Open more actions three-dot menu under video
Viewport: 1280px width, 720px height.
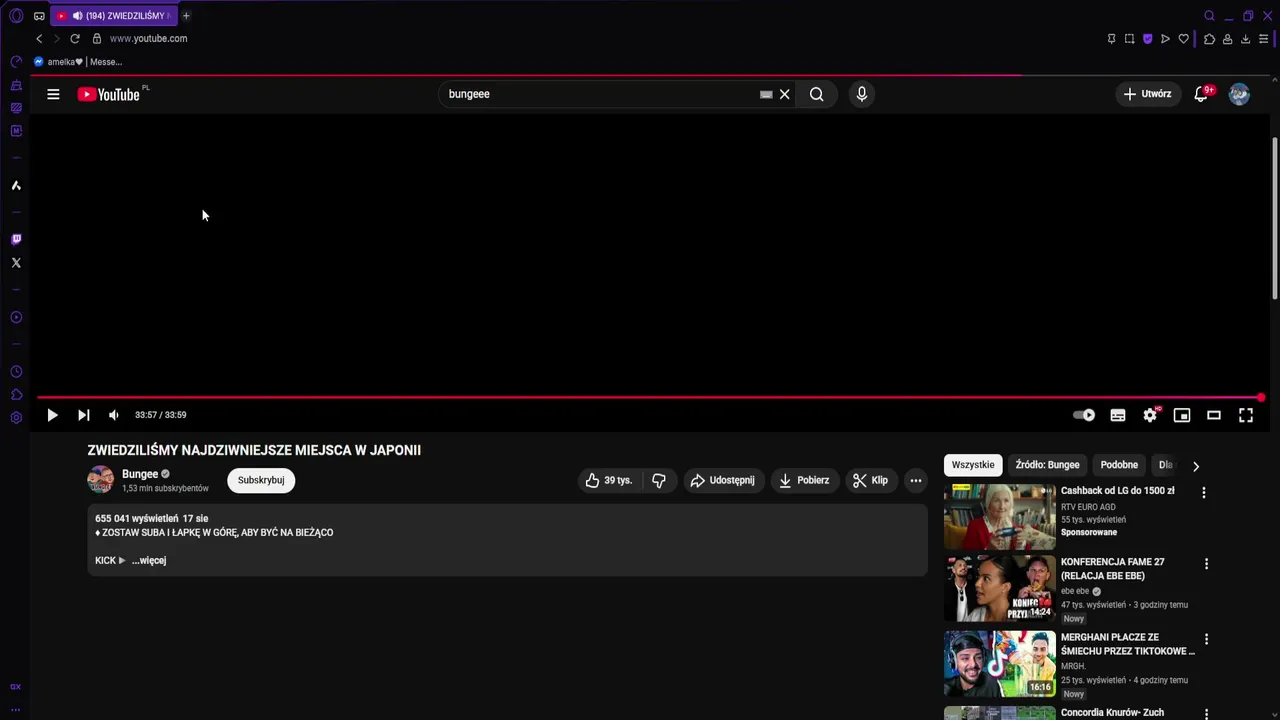coord(916,480)
